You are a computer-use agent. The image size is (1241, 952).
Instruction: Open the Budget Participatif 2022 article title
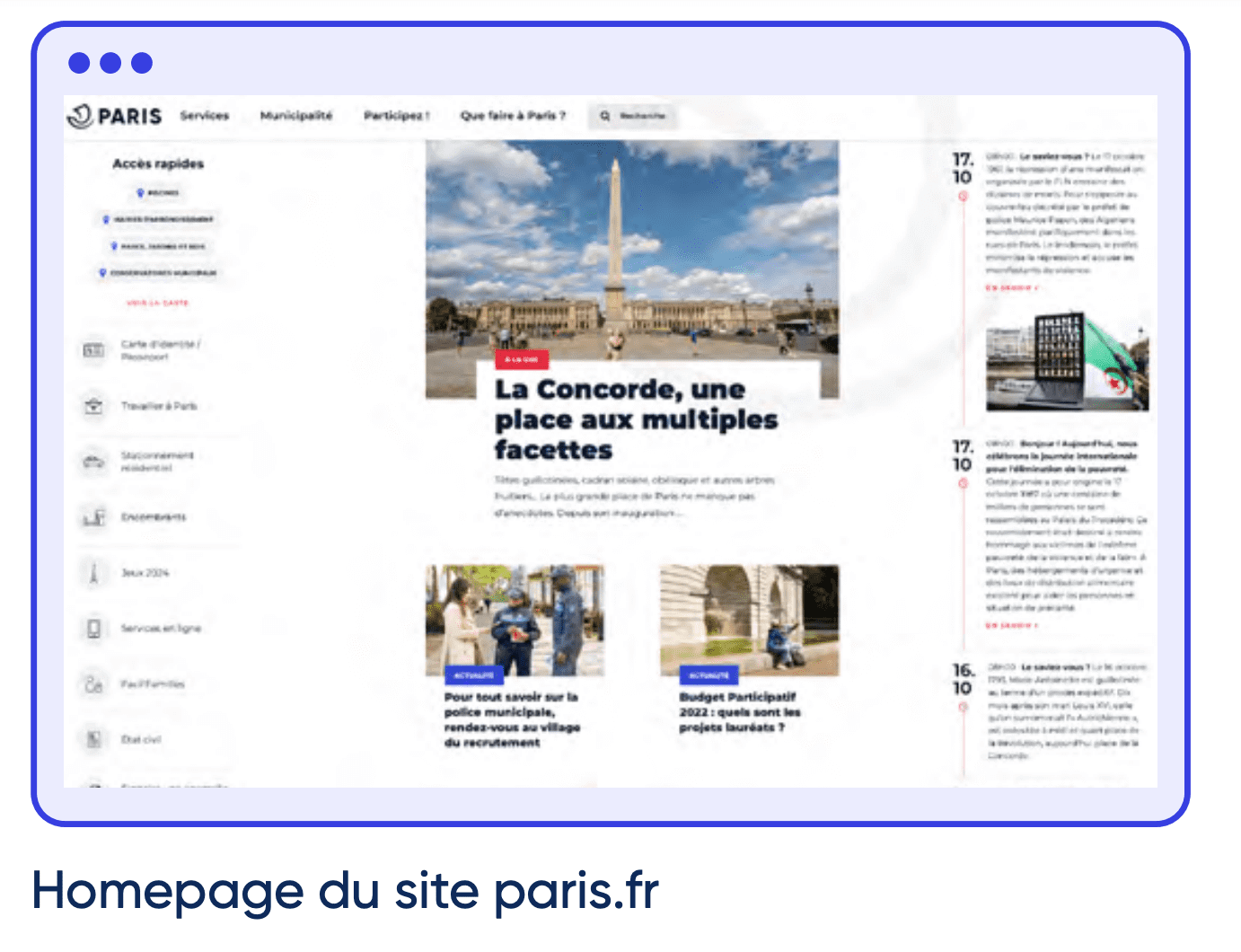pos(739,712)
